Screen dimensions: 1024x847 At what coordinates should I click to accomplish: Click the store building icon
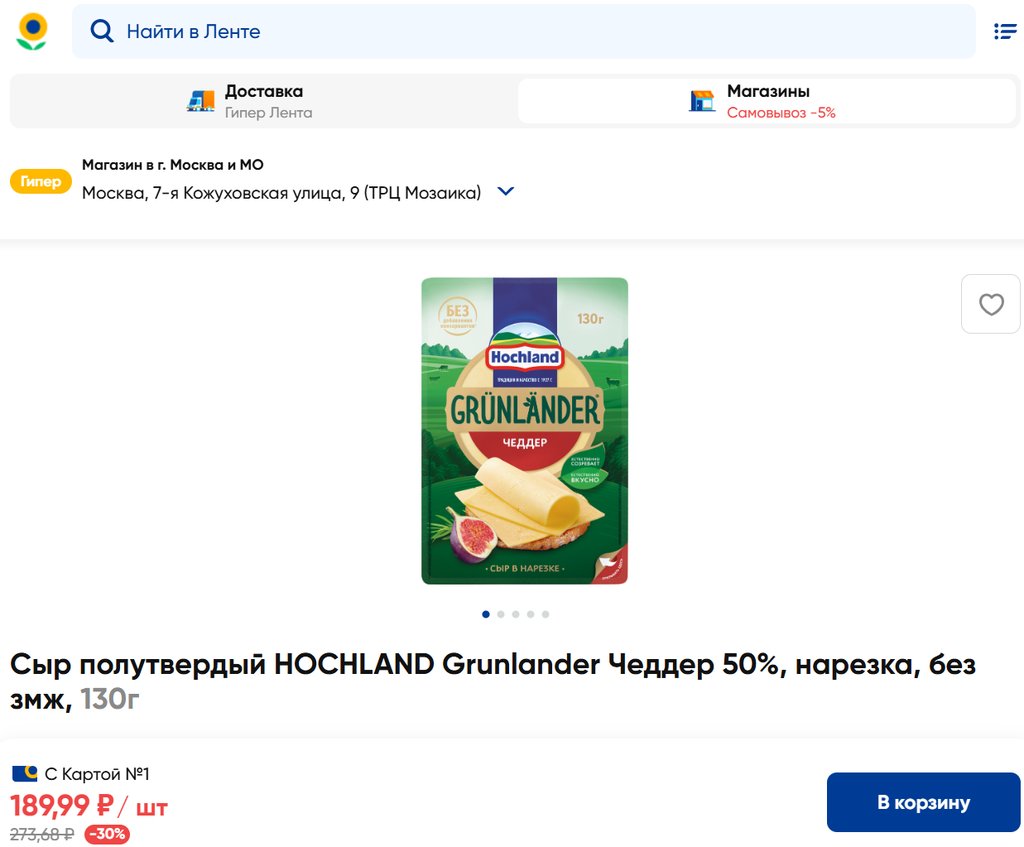(702, 101)
